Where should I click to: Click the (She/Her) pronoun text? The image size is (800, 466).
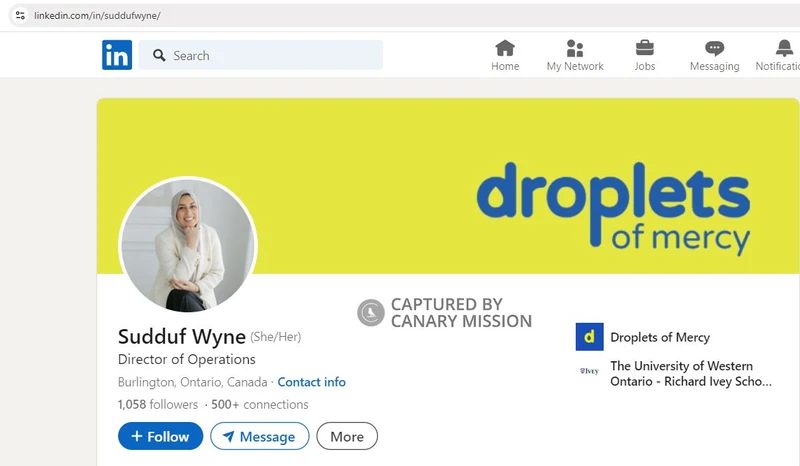(276, 337)
